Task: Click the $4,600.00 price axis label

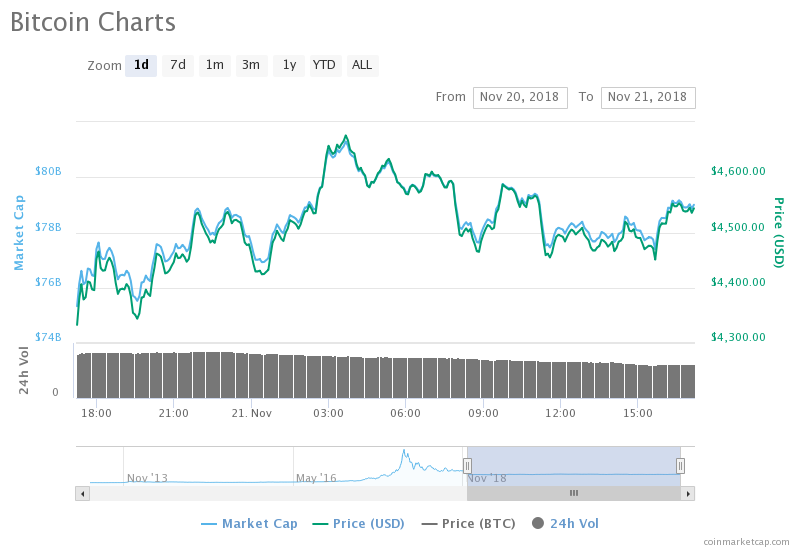Action: [738, 171]
